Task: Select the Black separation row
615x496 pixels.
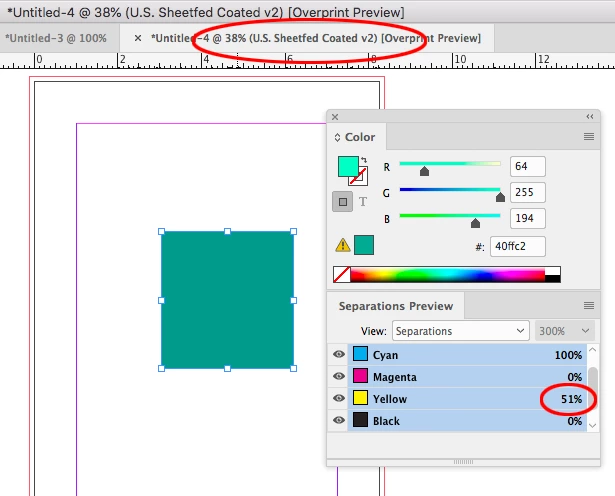Action: (467, 420)
